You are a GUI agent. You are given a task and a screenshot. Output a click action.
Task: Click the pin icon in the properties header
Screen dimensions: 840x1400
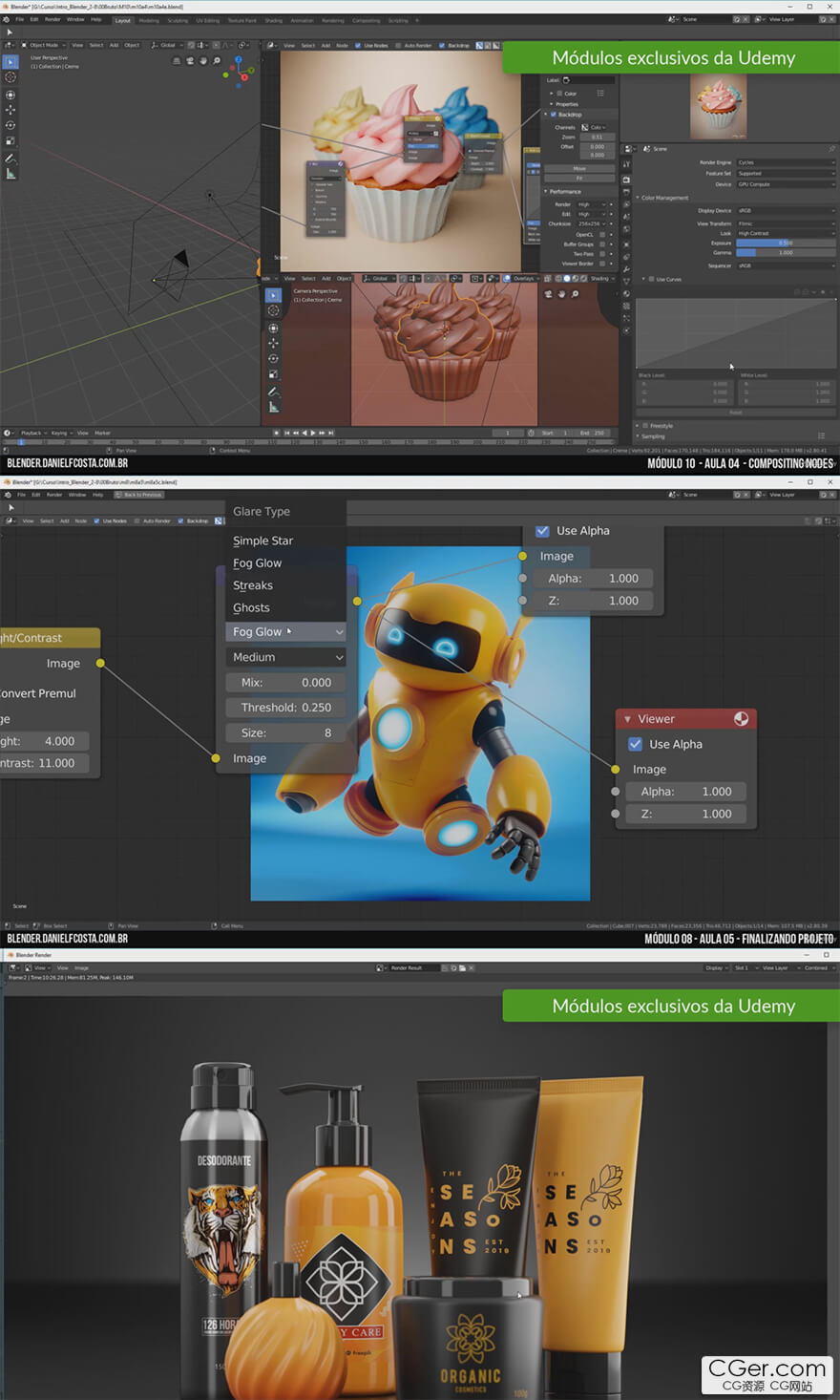point(831,149)
